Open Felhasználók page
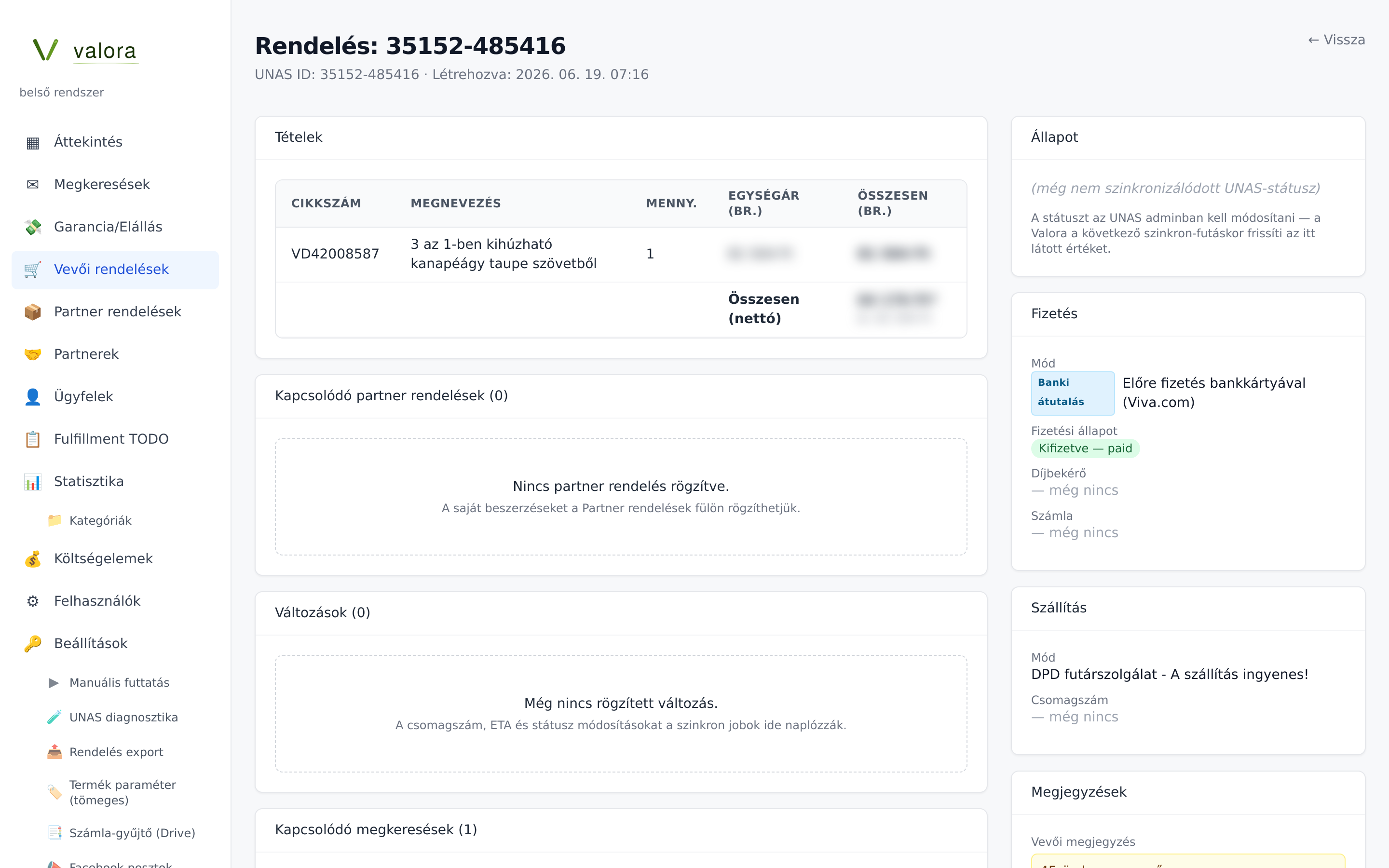Viewport: 1389px width, 868px height. click(115, 601)
